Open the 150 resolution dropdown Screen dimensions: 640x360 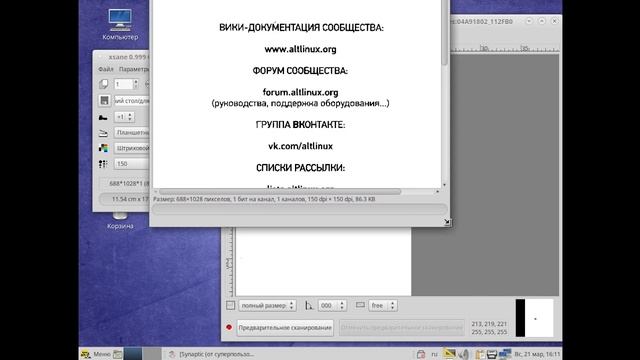point(132,164)
